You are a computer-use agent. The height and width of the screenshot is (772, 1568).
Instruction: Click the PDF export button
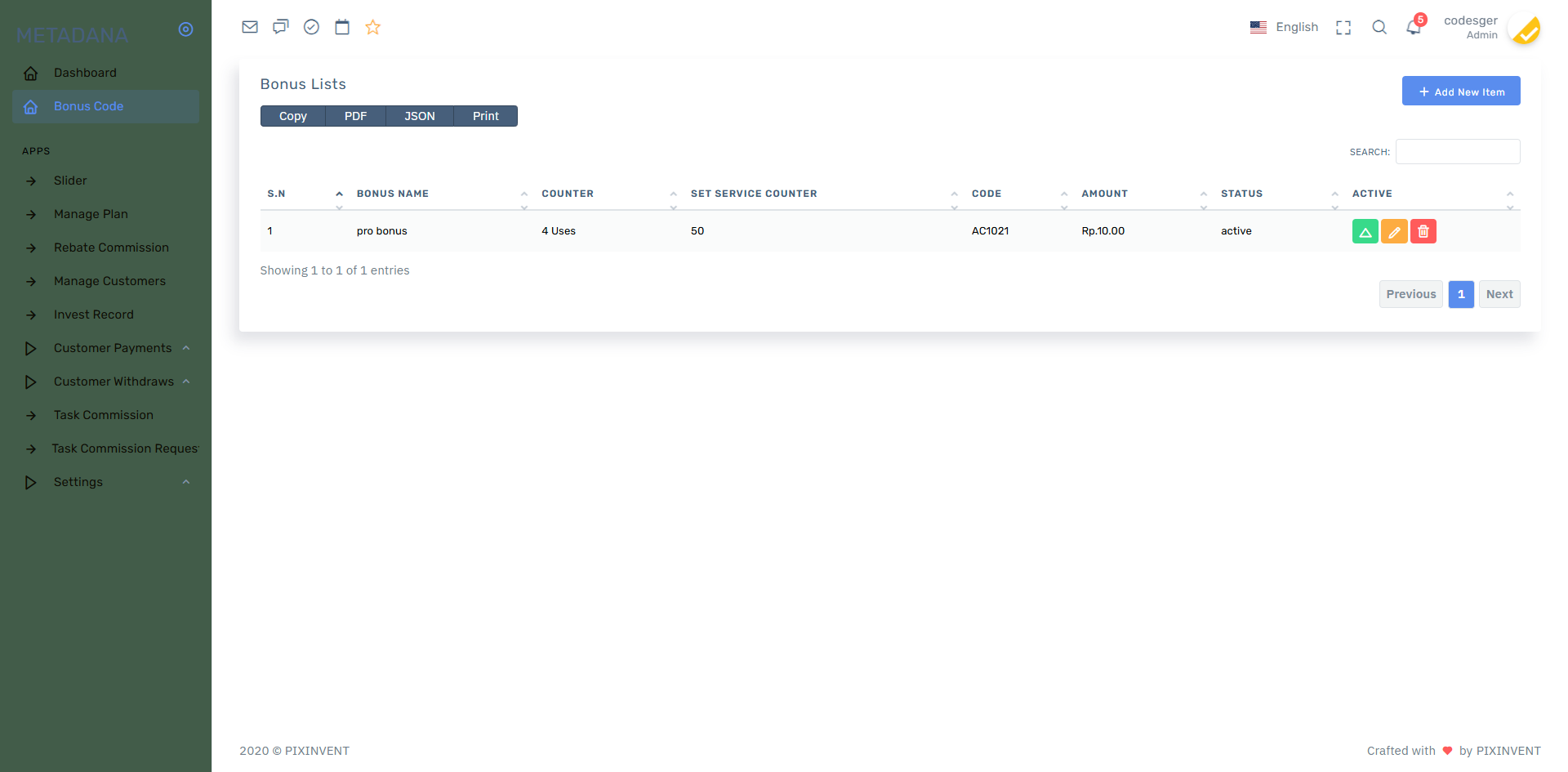point(355,116)
